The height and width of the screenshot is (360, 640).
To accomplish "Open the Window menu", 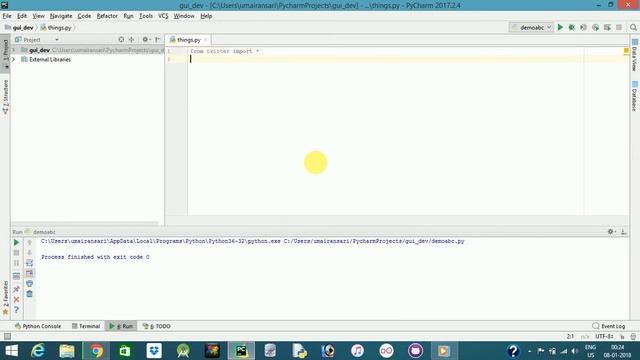I will (184, 16).
